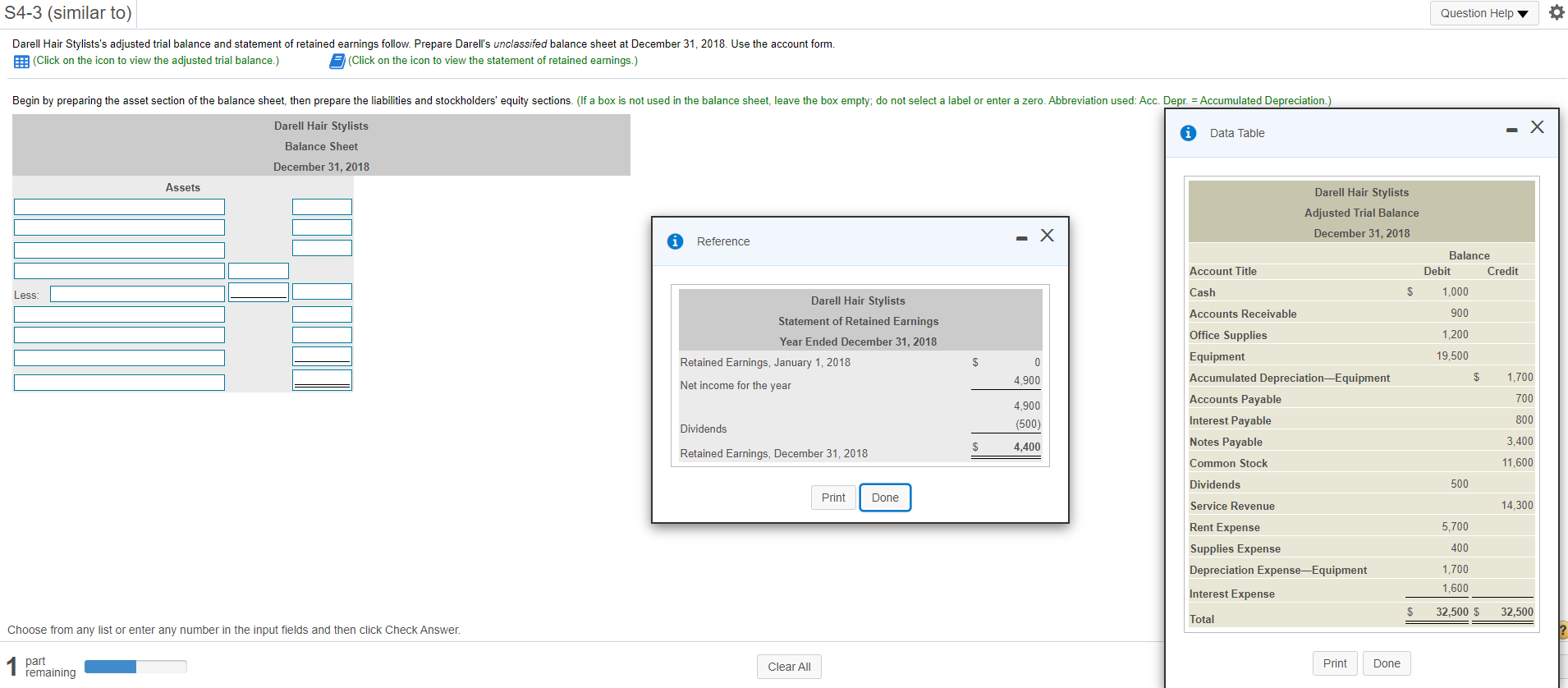This screenshot has width=1568, height=688.
Task: Click the first asset amount field
Action: coord(322,207)
